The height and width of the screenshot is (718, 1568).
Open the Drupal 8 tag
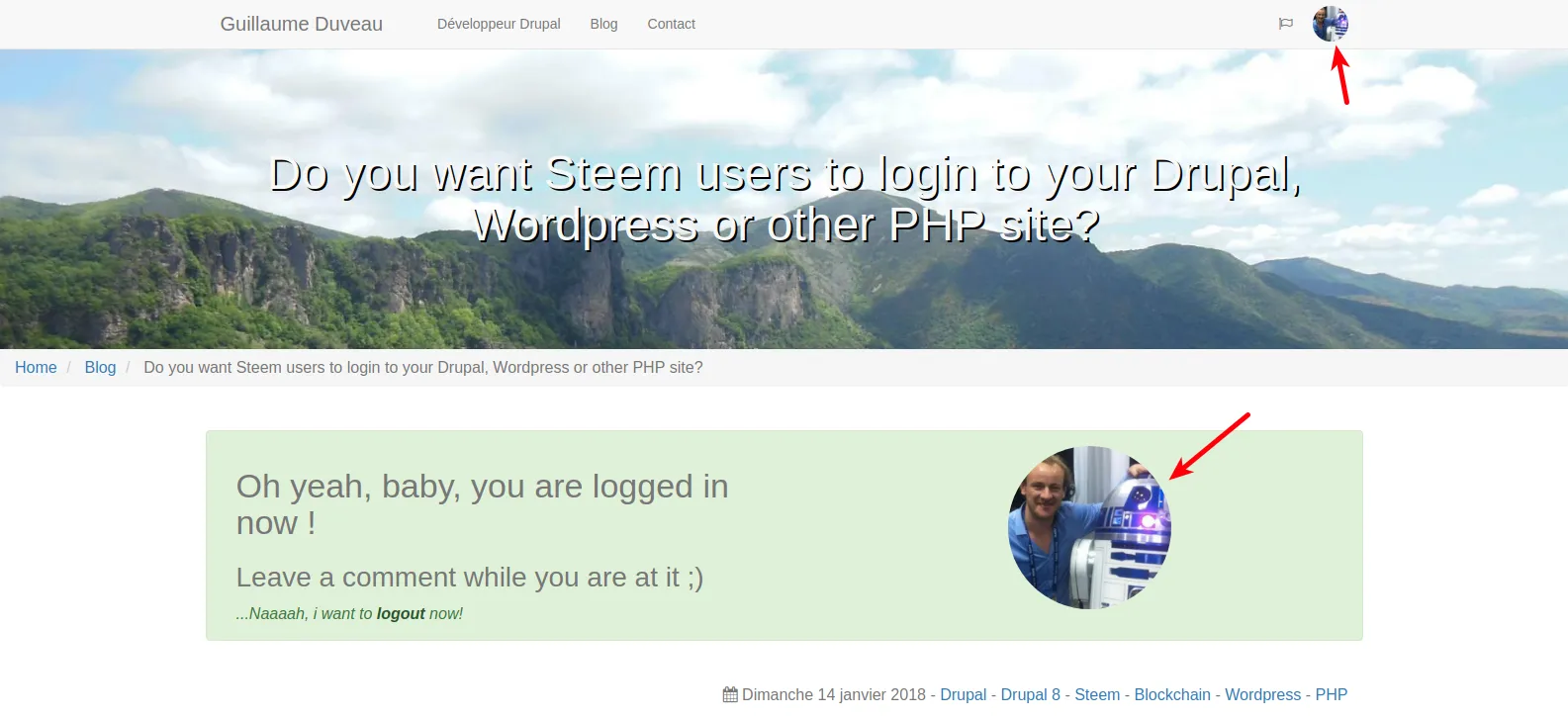point(1030,694)
